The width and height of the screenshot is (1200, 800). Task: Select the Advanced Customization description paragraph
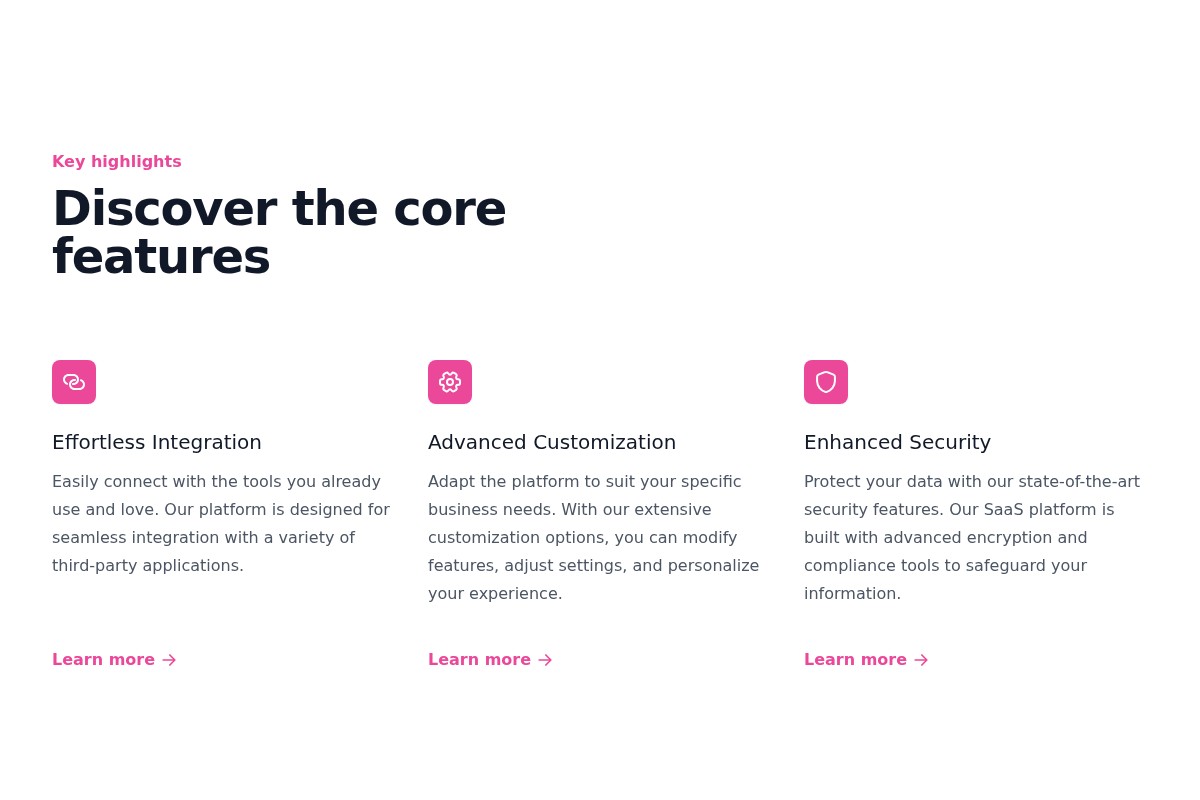click(x=593, y=537)
